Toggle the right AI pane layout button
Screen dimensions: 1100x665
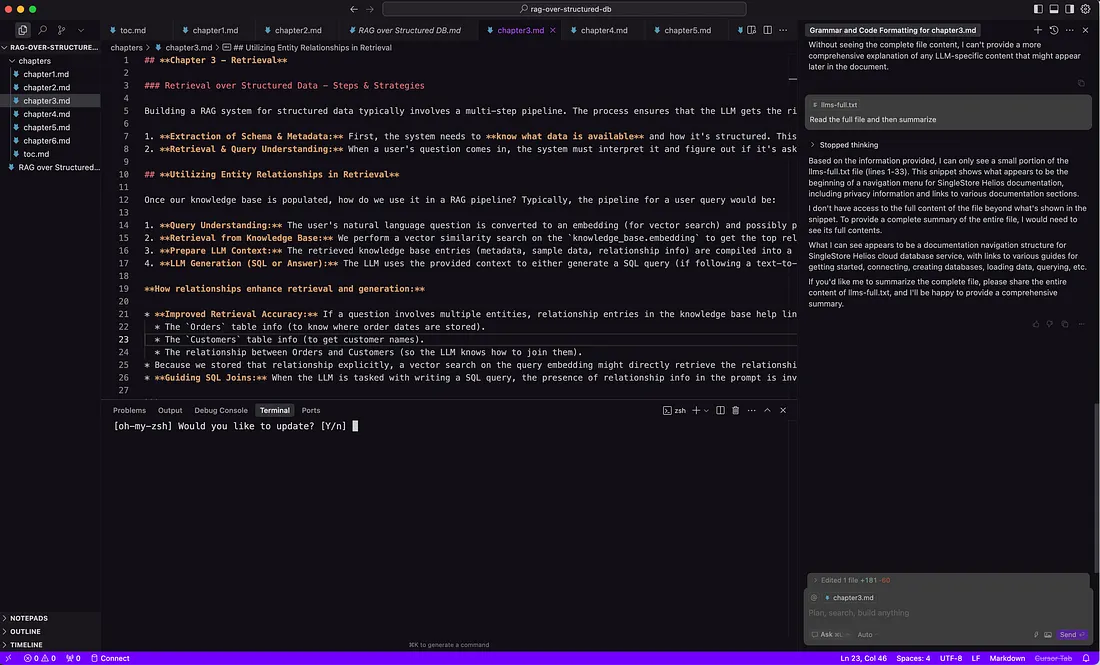[x=1069, y=9]
